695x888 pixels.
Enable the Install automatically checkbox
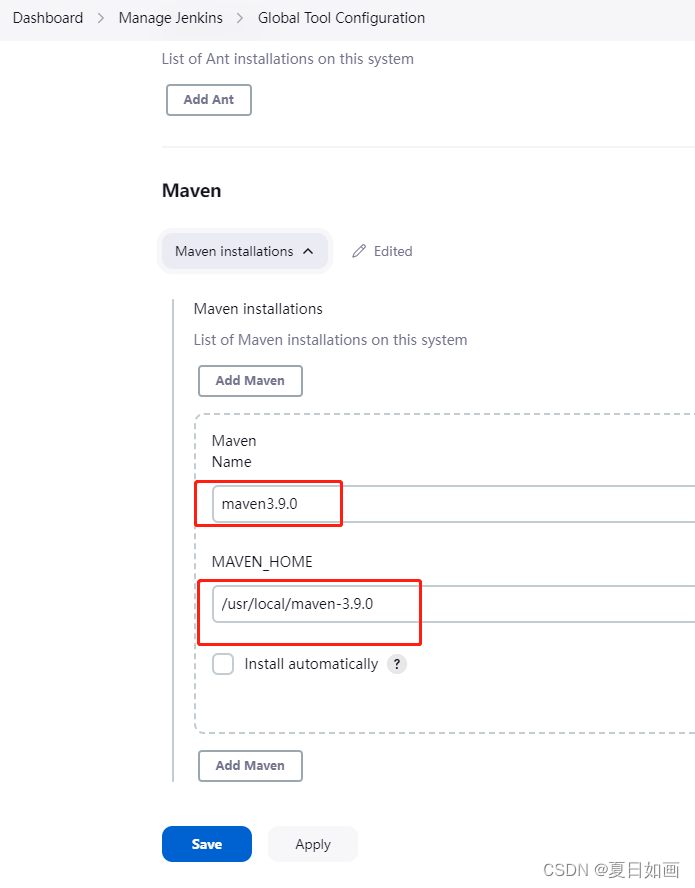[x=222, y=663]
